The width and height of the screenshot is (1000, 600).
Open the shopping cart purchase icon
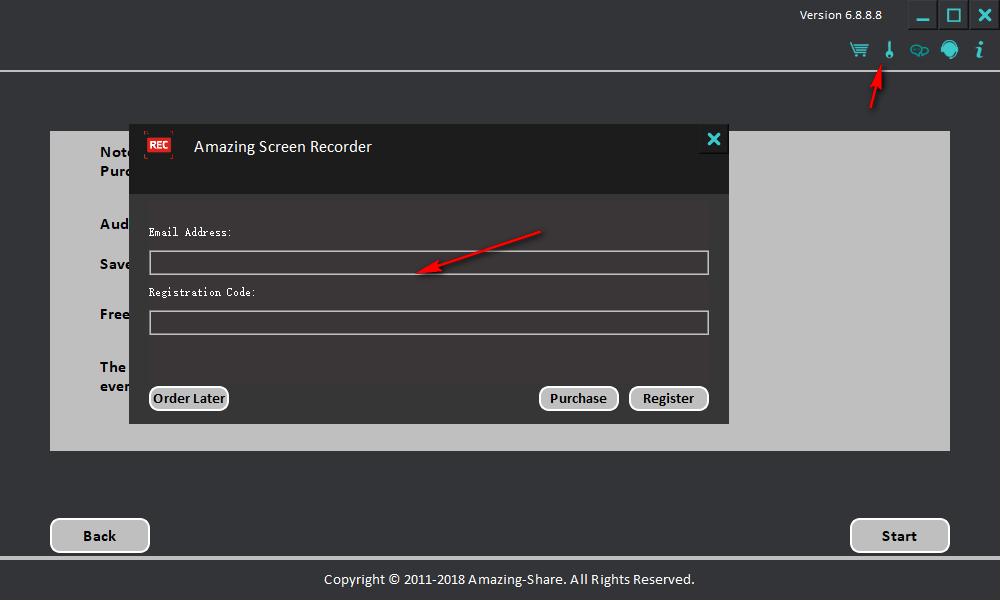point(859,50)
